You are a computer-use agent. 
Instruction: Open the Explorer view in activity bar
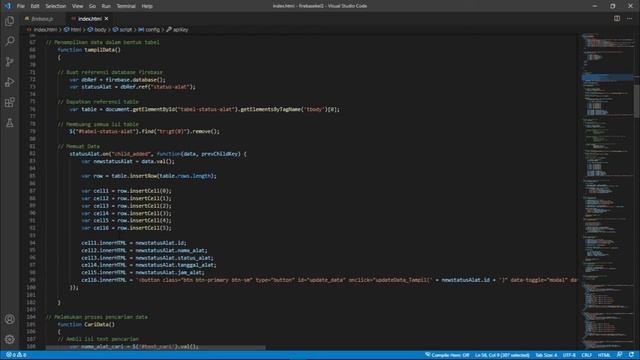click(x=9, y=21)
